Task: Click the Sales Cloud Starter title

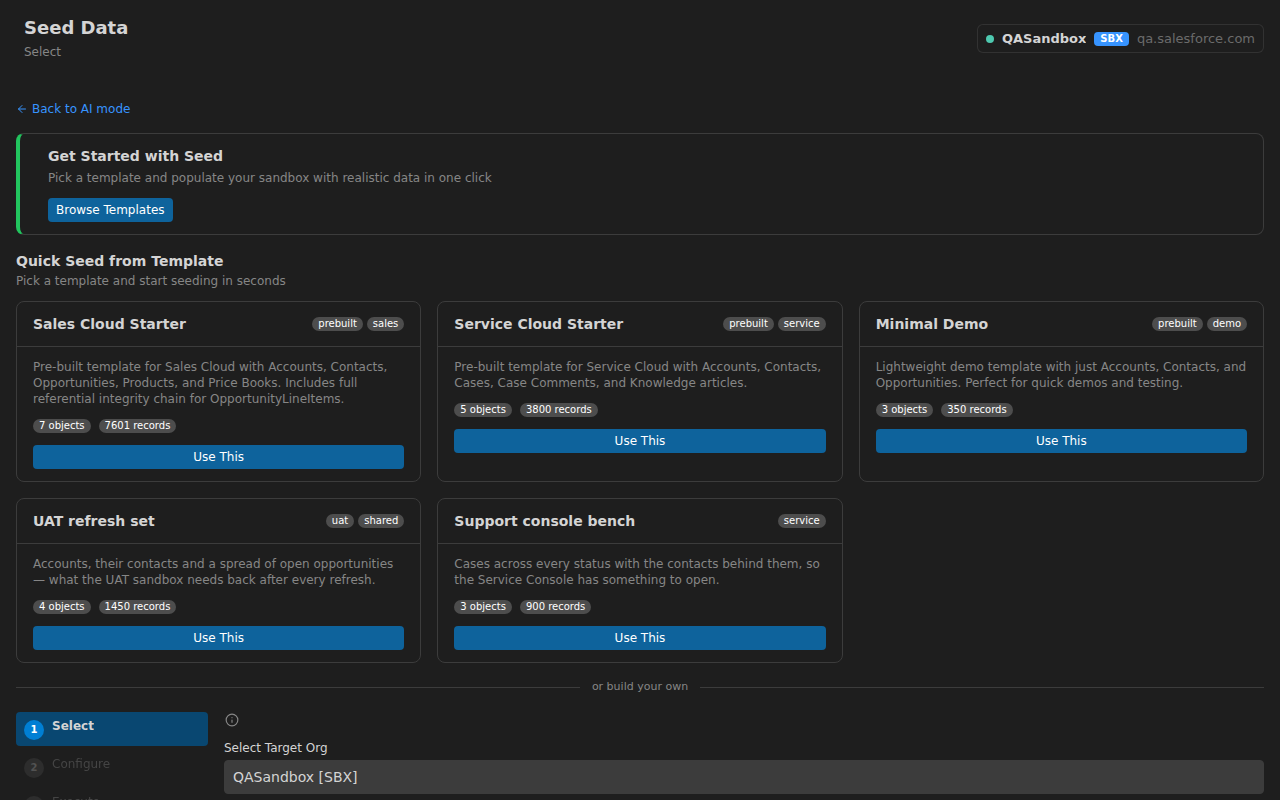Action: 109,324
